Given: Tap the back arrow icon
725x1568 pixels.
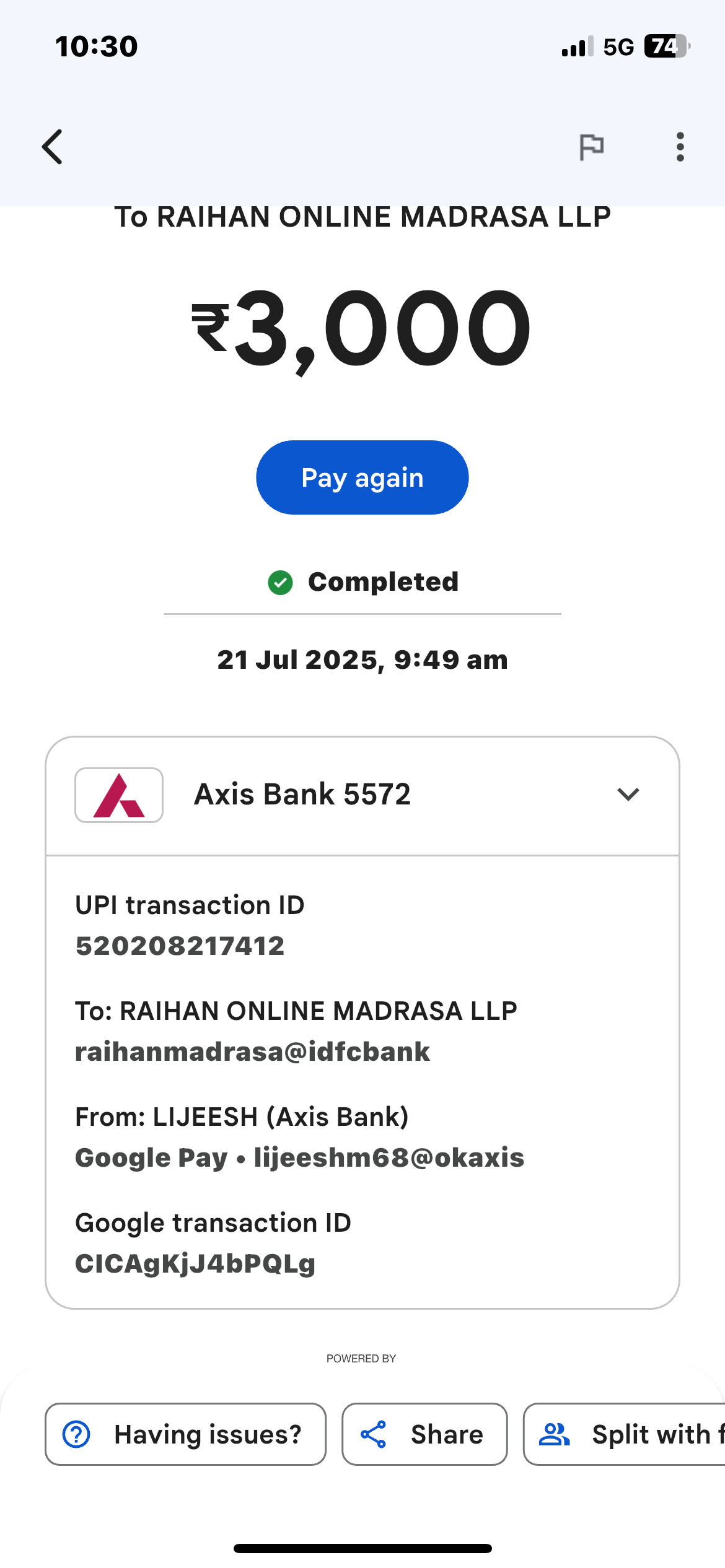Looking at the screenshot, I should coord(53,147).
